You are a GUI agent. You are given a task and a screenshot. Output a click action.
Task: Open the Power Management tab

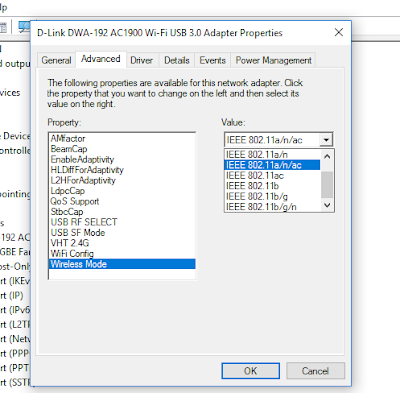(x=273, y=60)
